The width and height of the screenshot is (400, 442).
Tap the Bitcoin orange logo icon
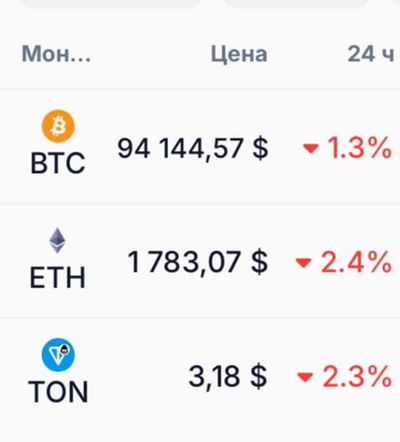coord(58,126)
